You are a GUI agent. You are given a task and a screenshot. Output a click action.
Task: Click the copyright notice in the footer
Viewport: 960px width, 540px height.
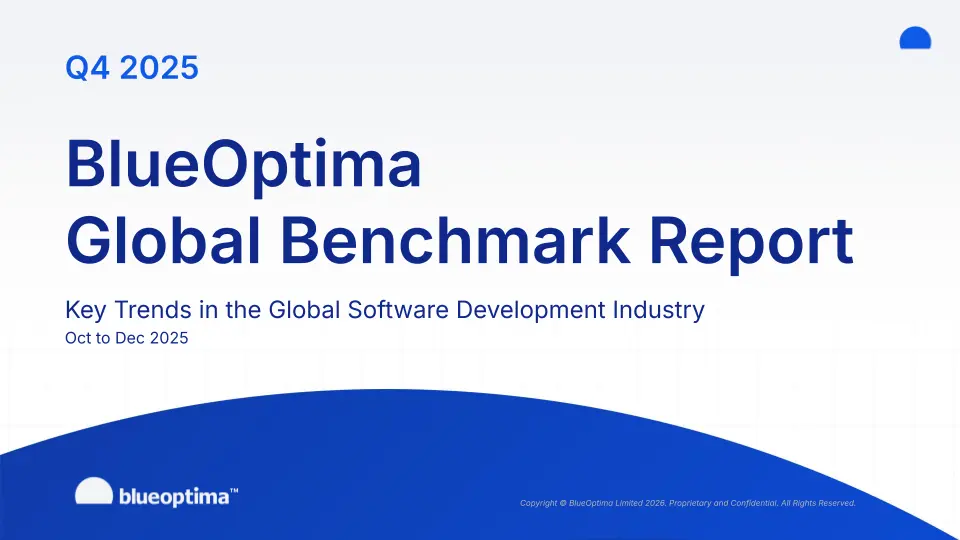click(x=688, y=503)
